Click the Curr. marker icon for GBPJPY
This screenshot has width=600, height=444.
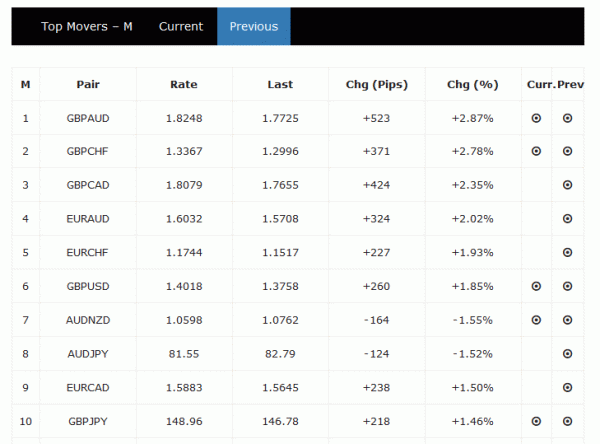pyautogui.click(x=536, y=421)
